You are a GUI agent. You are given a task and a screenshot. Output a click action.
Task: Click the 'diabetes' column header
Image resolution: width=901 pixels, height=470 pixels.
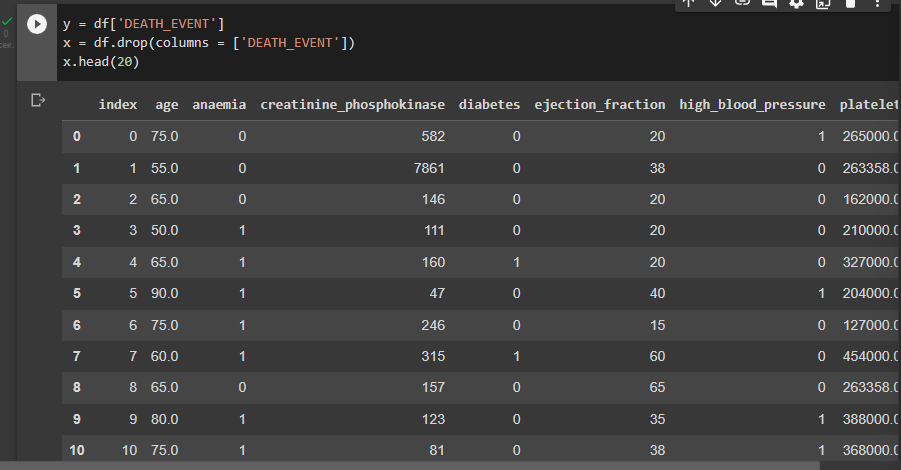(x=489, y=105)
